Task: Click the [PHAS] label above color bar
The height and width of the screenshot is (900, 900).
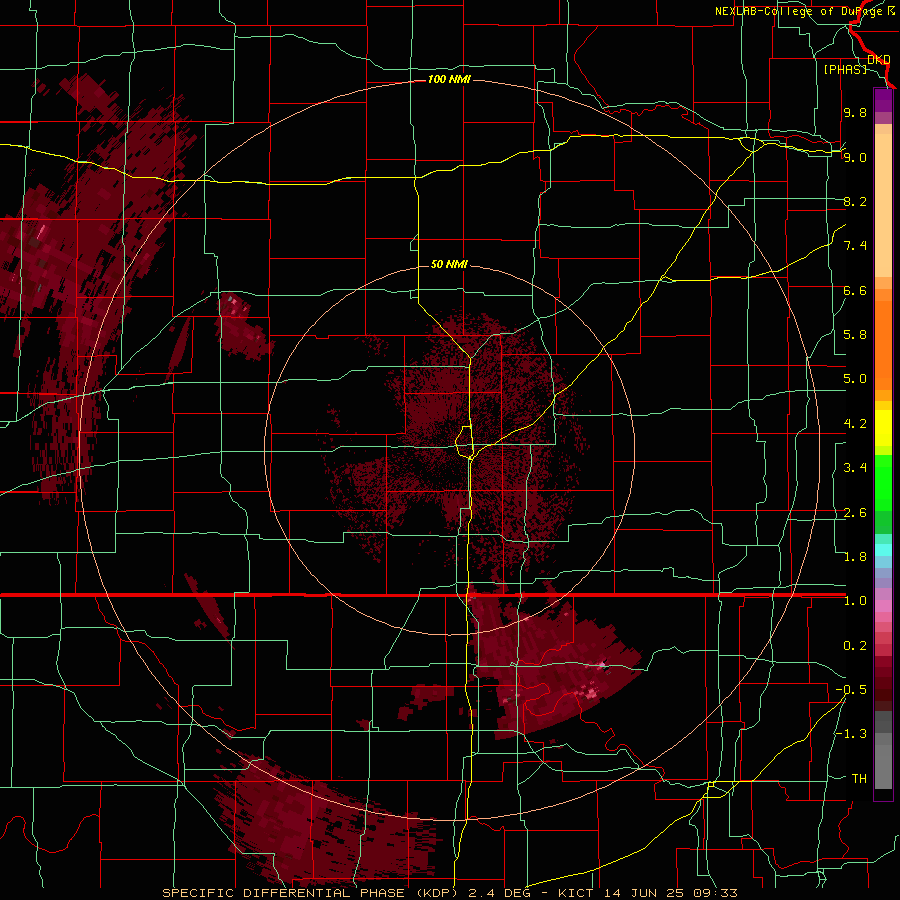Action: [x=845, y=69]
